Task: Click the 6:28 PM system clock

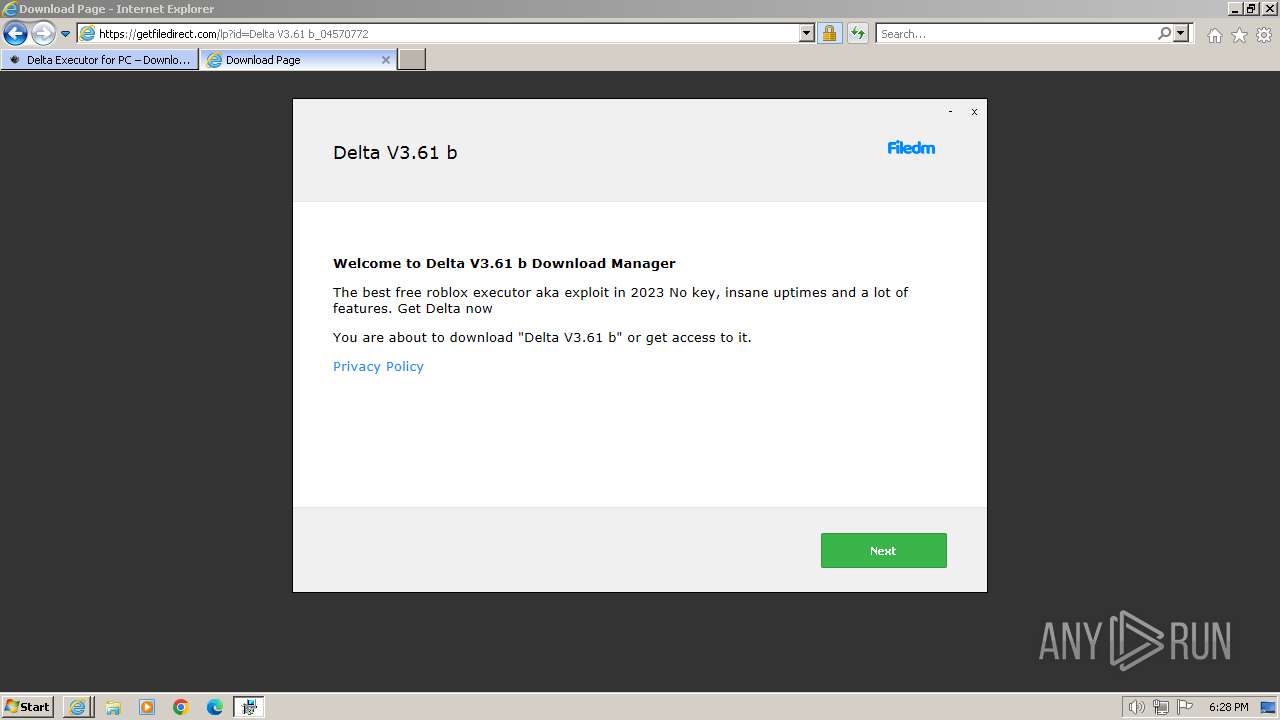Action: coord(1228,707)
